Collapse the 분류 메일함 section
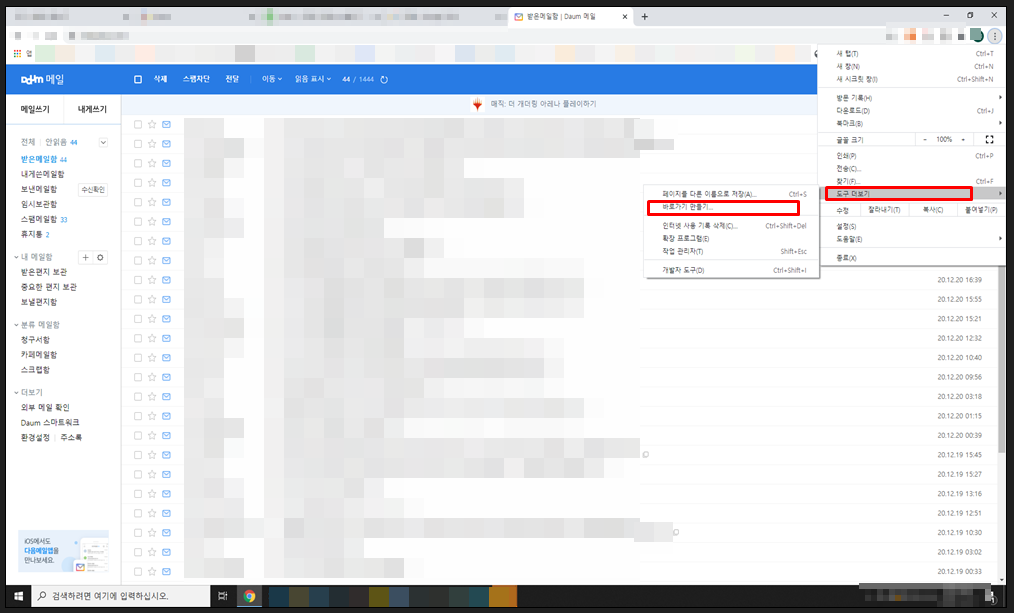The image size is (1014, 613). pos(16,325)
